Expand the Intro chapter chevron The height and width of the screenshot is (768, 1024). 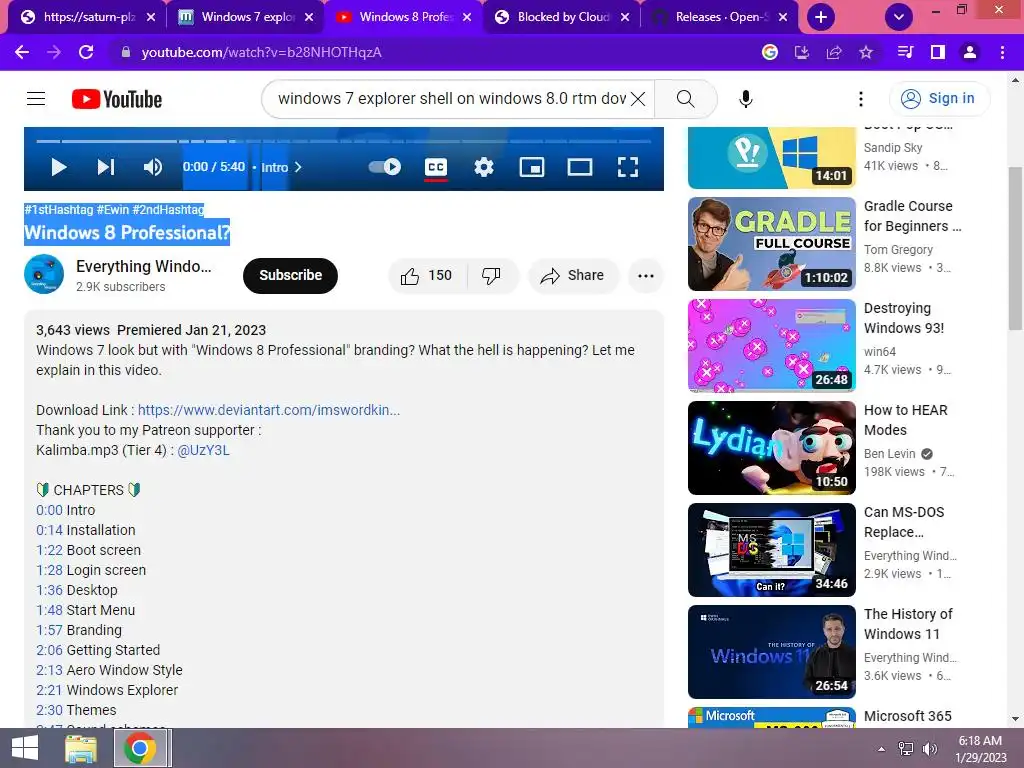pyautogui.click(x=298, y=167)
